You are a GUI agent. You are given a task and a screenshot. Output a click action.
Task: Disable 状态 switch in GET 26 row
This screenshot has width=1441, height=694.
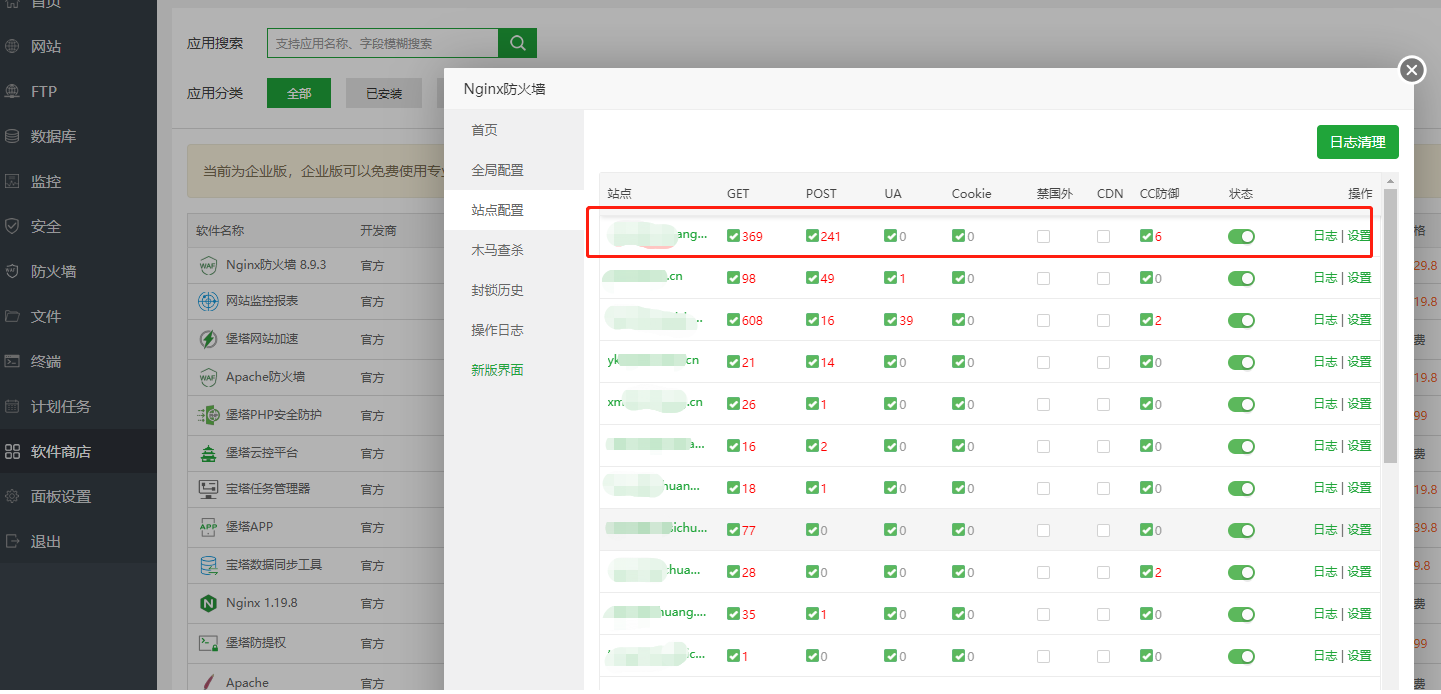[1241, 405]
